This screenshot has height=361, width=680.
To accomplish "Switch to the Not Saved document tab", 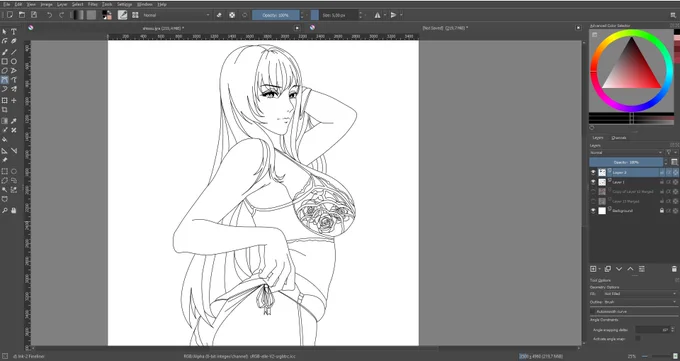I will click(445, 28).
